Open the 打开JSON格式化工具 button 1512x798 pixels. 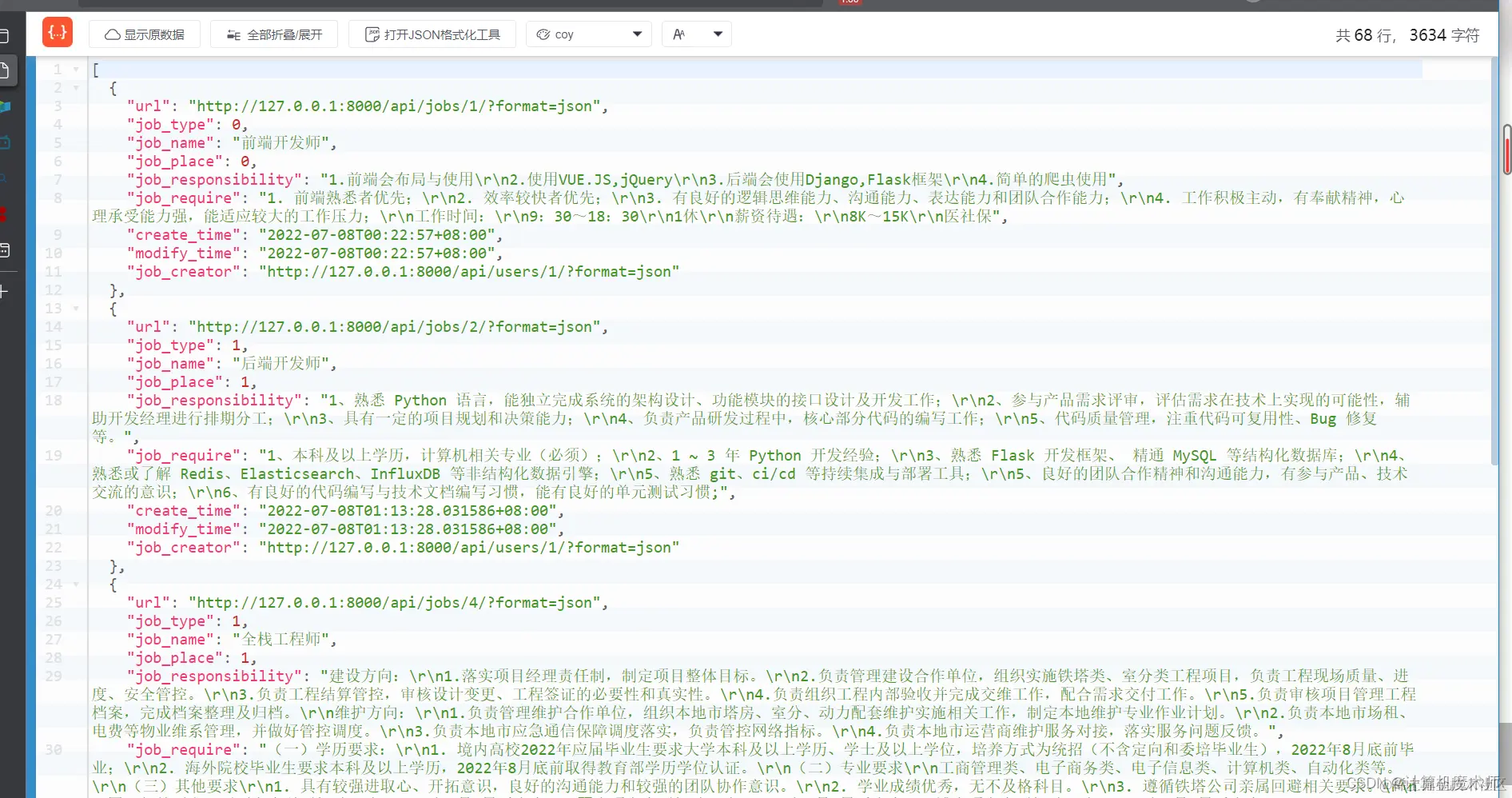click(x=432, y=34)
